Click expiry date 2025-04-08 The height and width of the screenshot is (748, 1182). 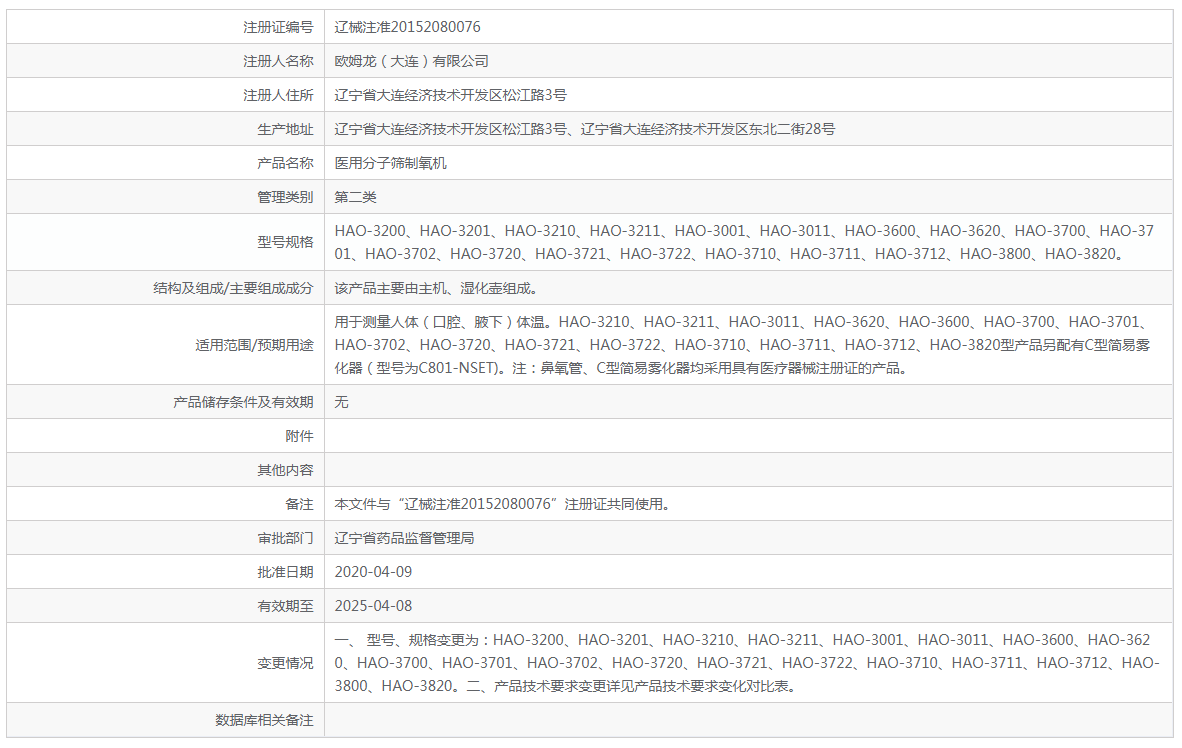[x=373, y=605]
